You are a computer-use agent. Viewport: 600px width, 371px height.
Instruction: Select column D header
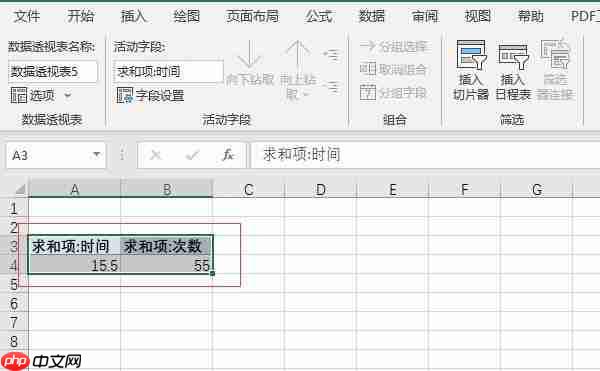pos(321,189)
